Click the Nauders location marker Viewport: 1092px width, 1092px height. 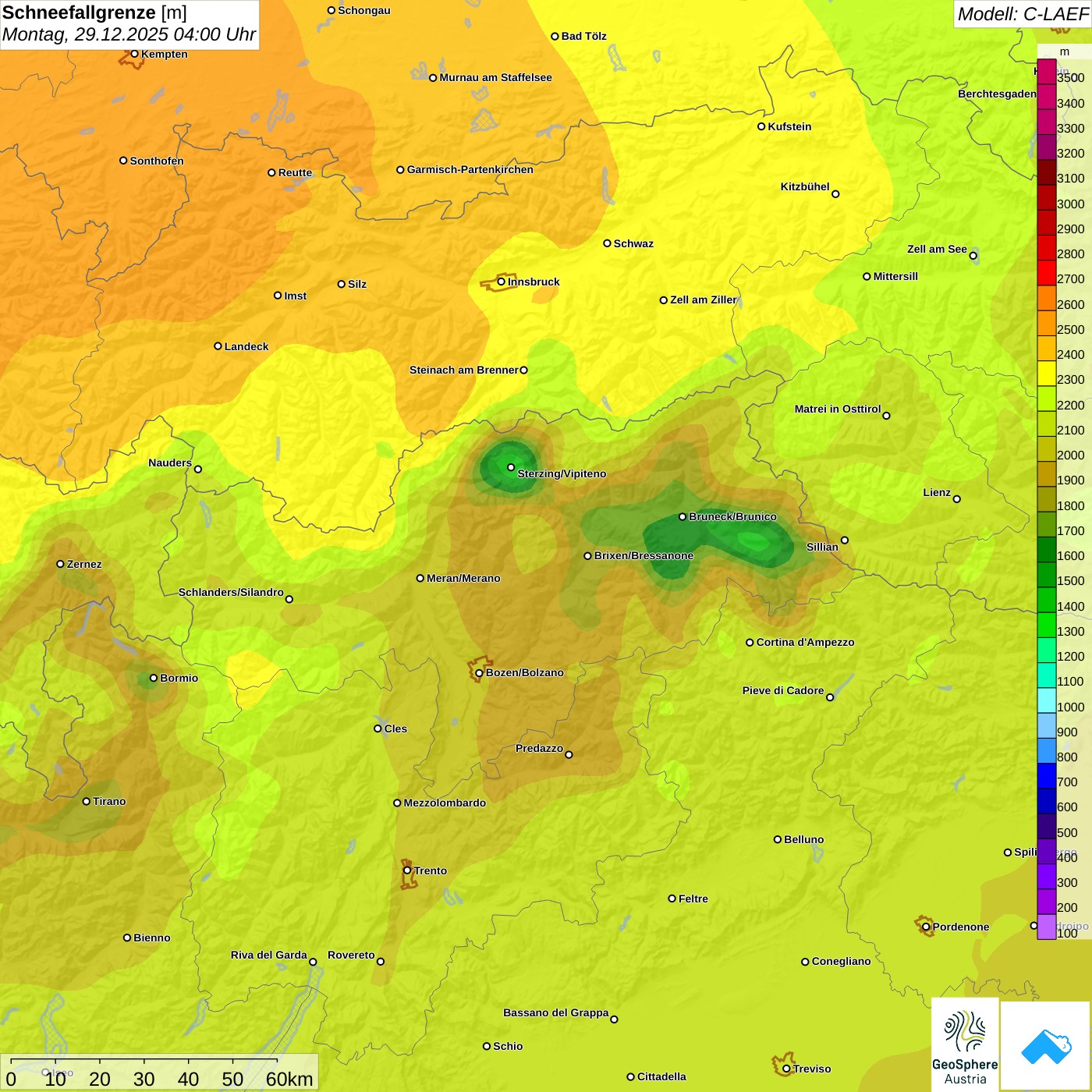(x=198, y=470)
